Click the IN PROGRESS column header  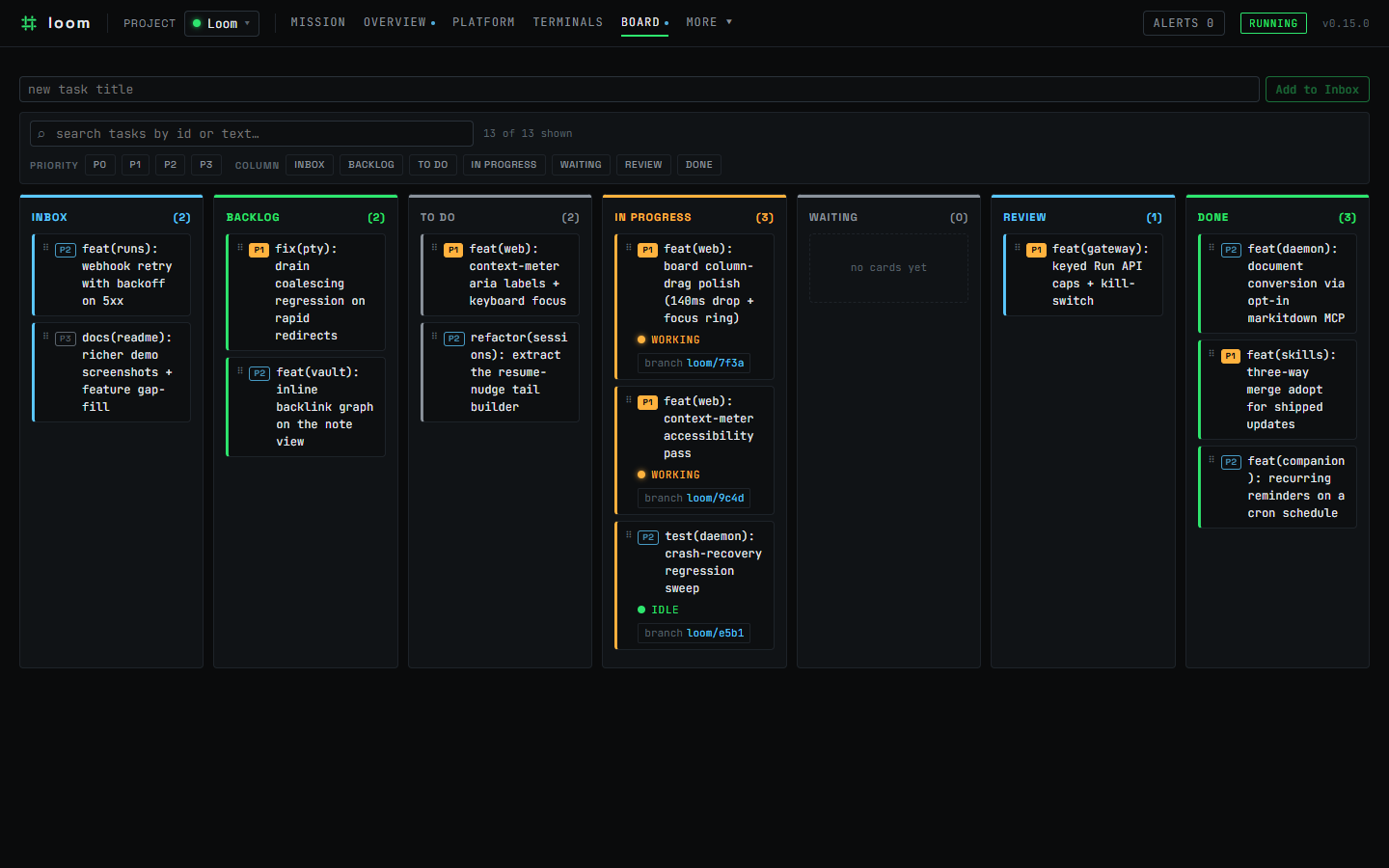(694, 217)
